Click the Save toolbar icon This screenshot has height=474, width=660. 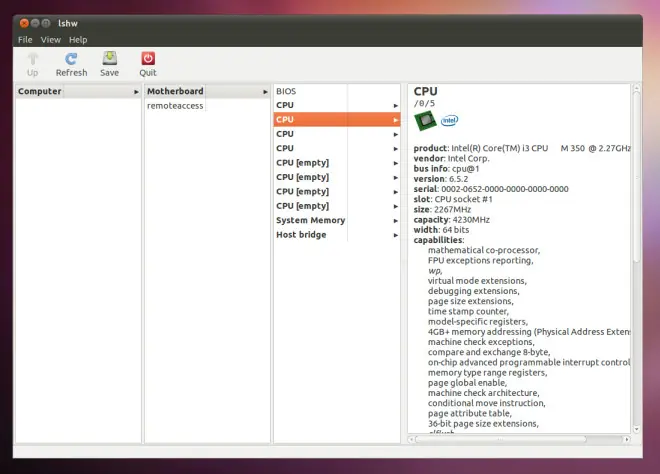pyautogui.click(x=109, y=59)
